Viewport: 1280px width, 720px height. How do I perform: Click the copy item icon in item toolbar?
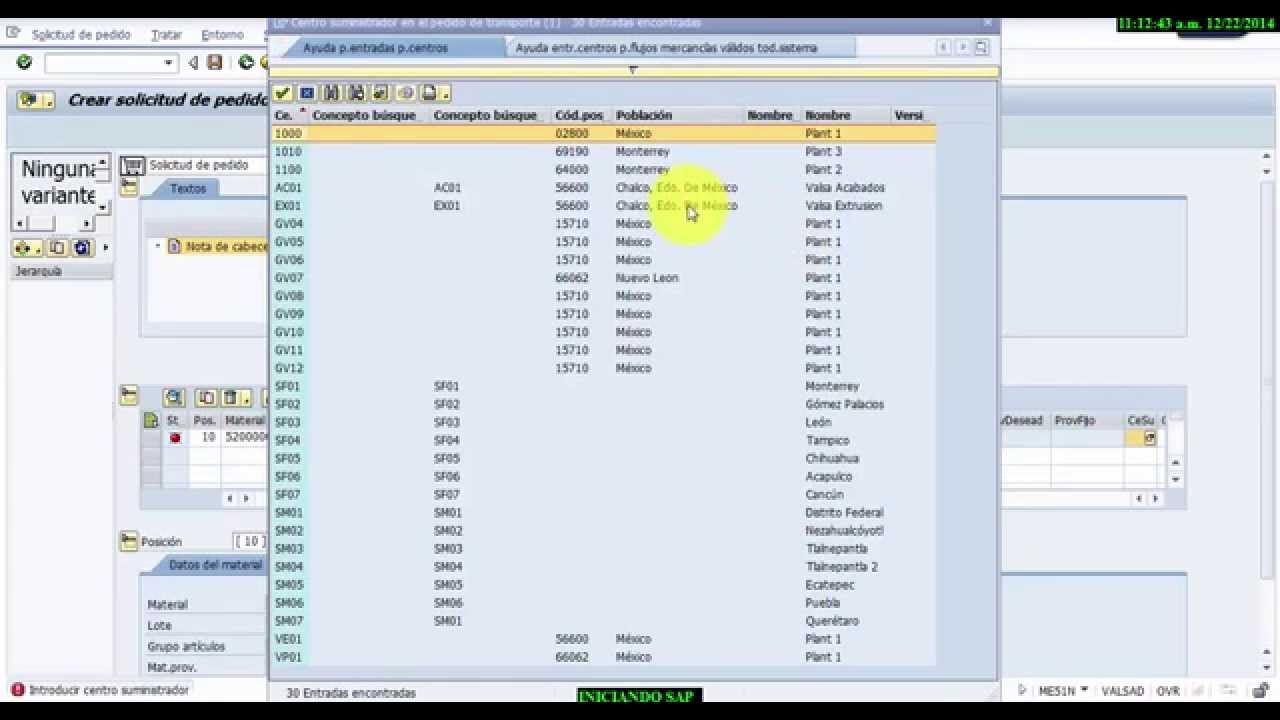pyautogui.click(x=207, y=397)
